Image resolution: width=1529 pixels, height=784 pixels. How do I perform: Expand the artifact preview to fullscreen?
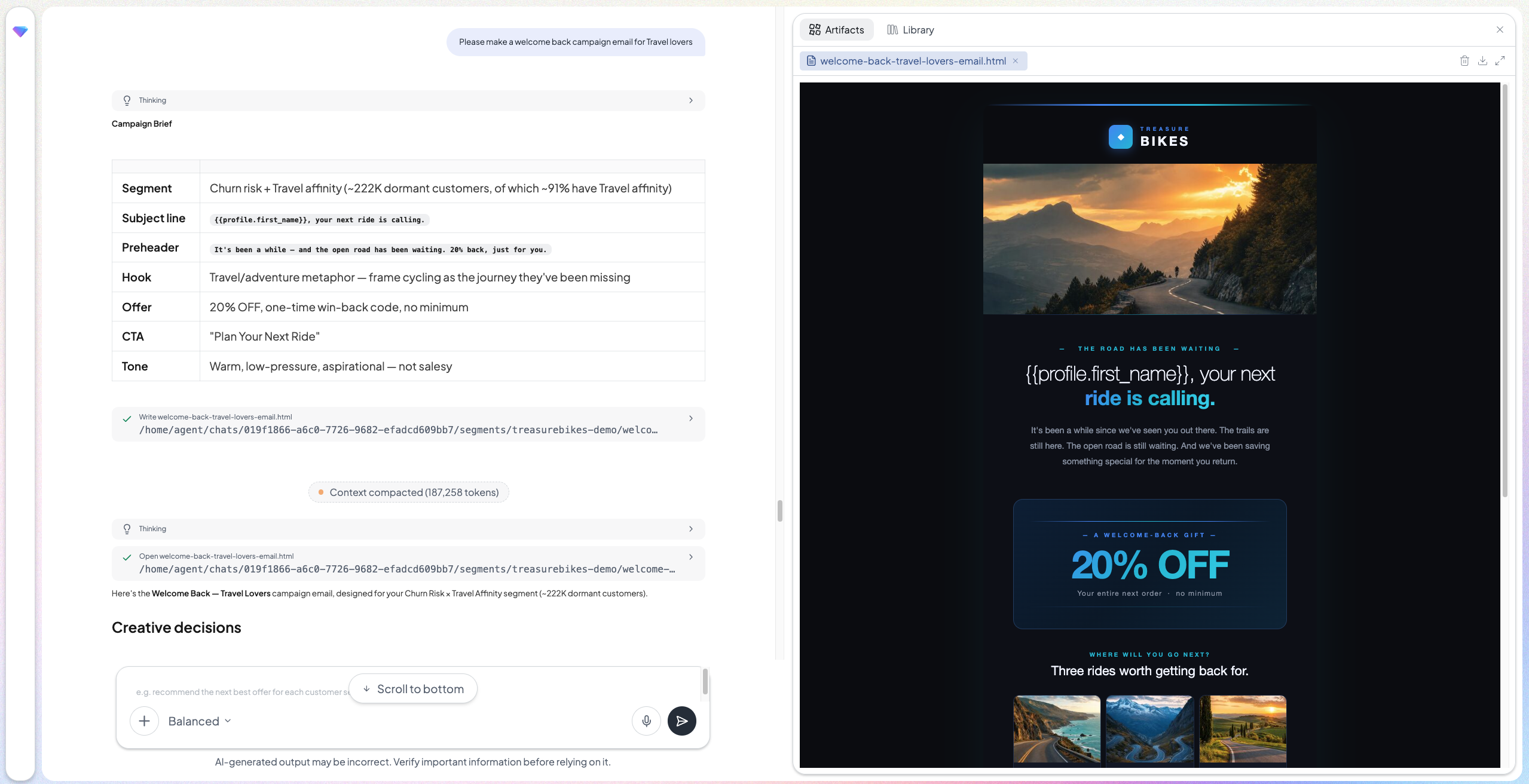click(1500, 61)
